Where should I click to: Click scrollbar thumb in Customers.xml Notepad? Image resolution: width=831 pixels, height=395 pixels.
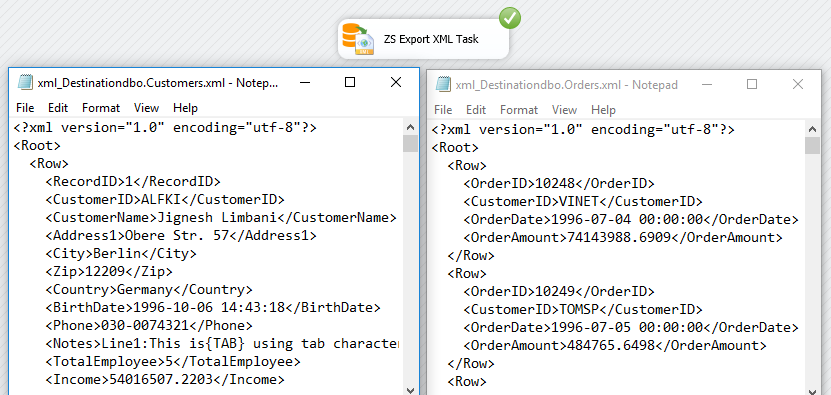[x=410, y=144]
